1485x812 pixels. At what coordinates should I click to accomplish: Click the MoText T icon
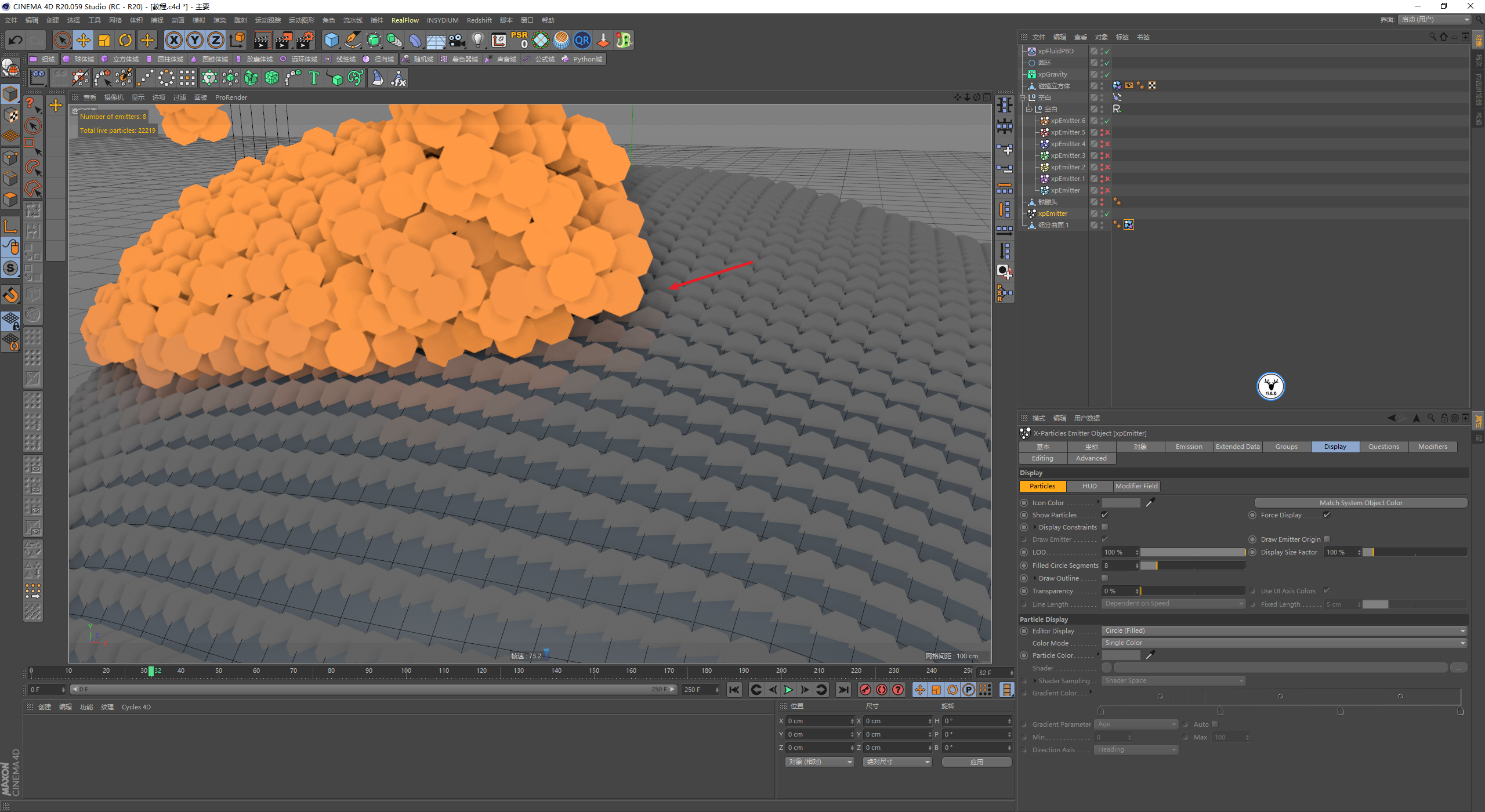[x=314, y=78]
